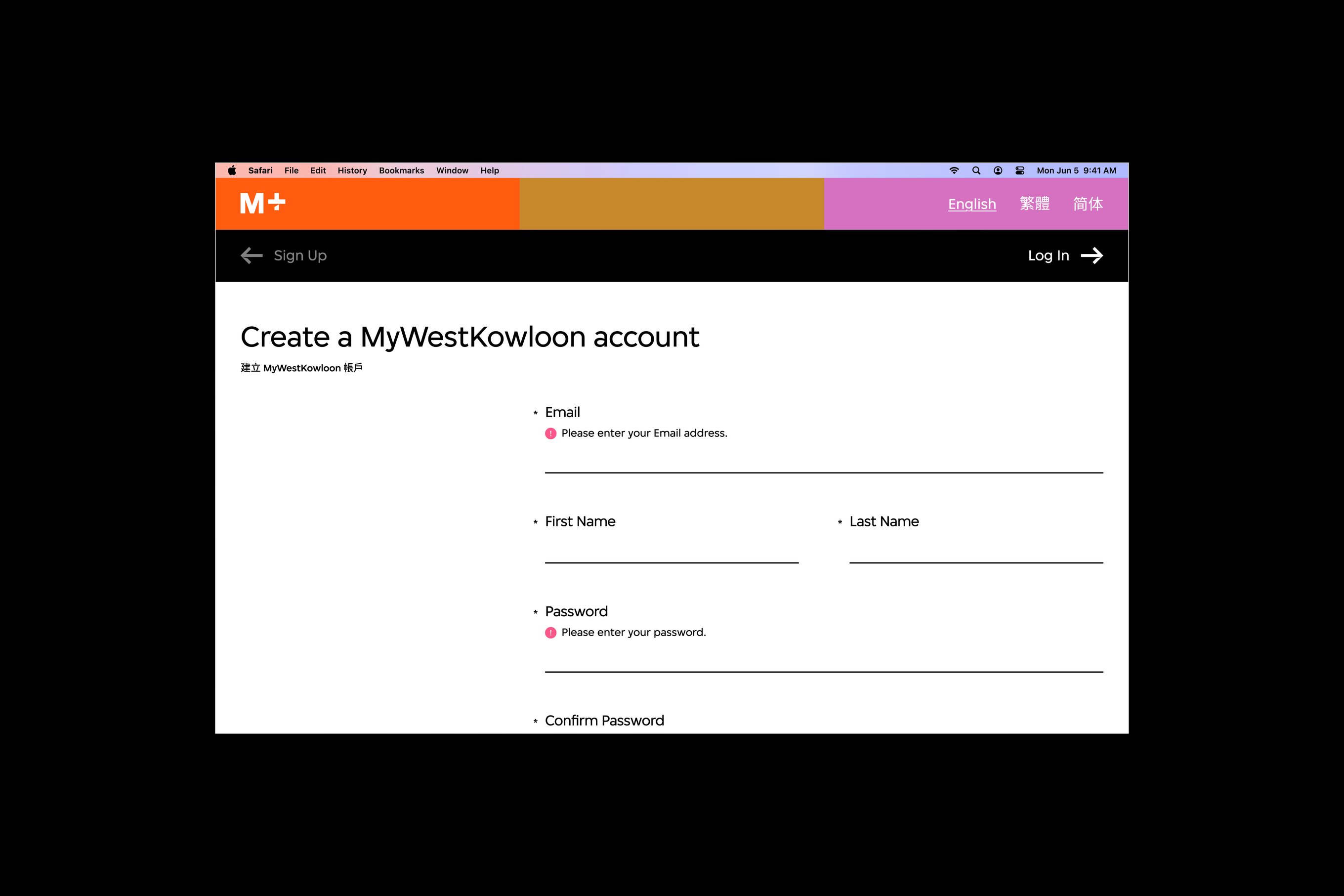The width and height of the screenshot is (1344, 896).
Task: Open the Safari File menu
Action: pyautogui.click(x=291, y=170)
